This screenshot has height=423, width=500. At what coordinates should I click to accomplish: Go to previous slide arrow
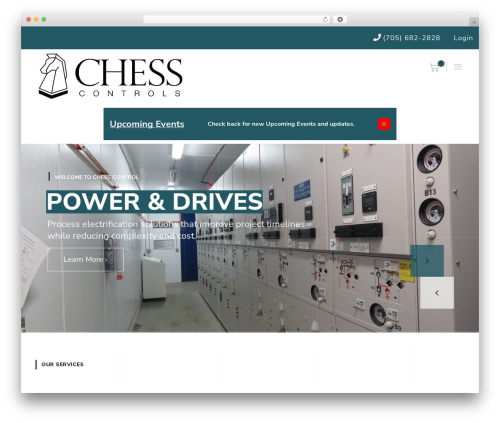coord(437,293)
